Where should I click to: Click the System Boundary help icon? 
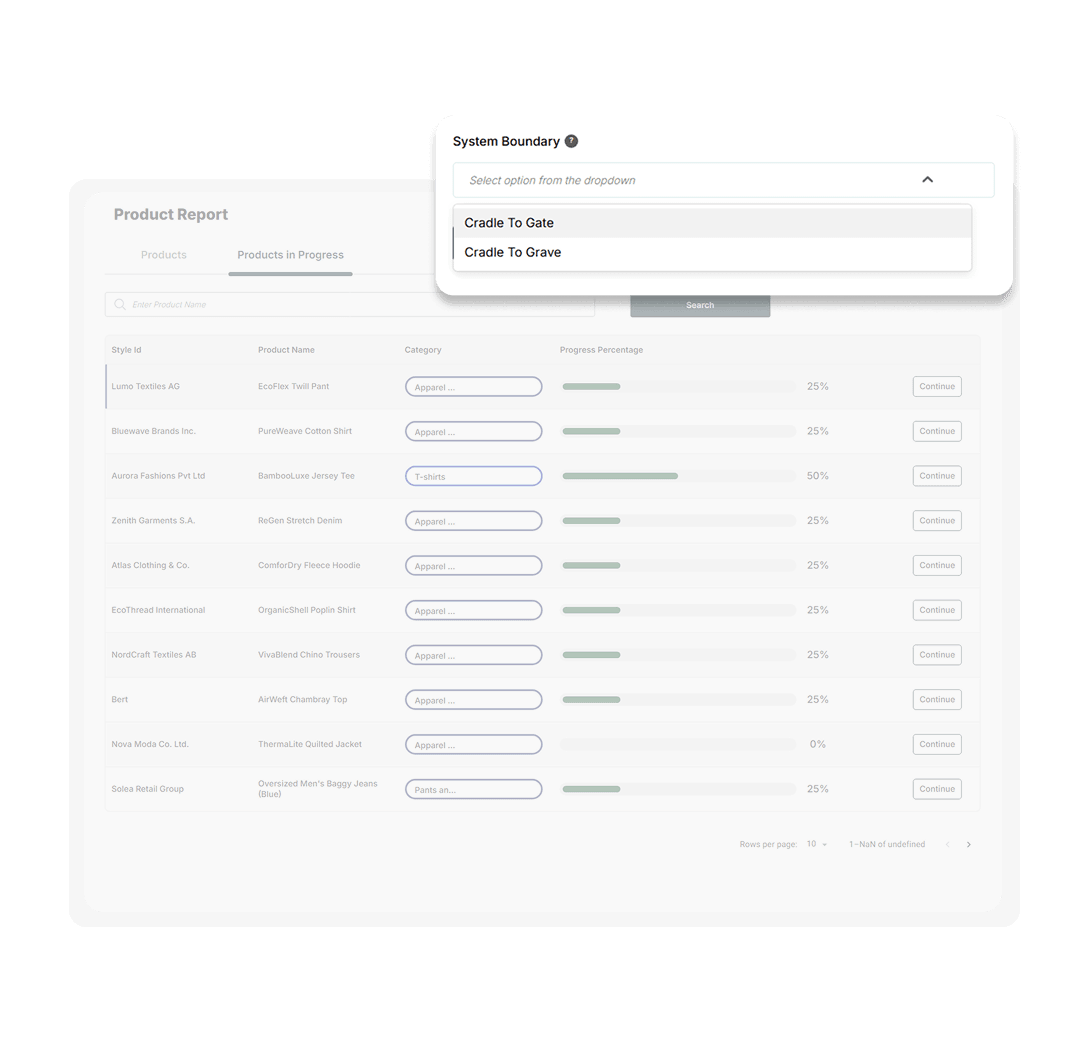point(570,141)
